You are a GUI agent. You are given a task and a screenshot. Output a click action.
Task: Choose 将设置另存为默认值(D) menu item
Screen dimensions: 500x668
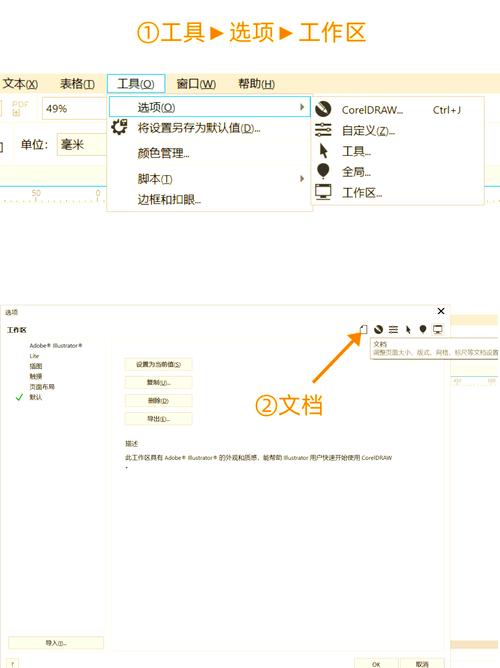(198, 128)
